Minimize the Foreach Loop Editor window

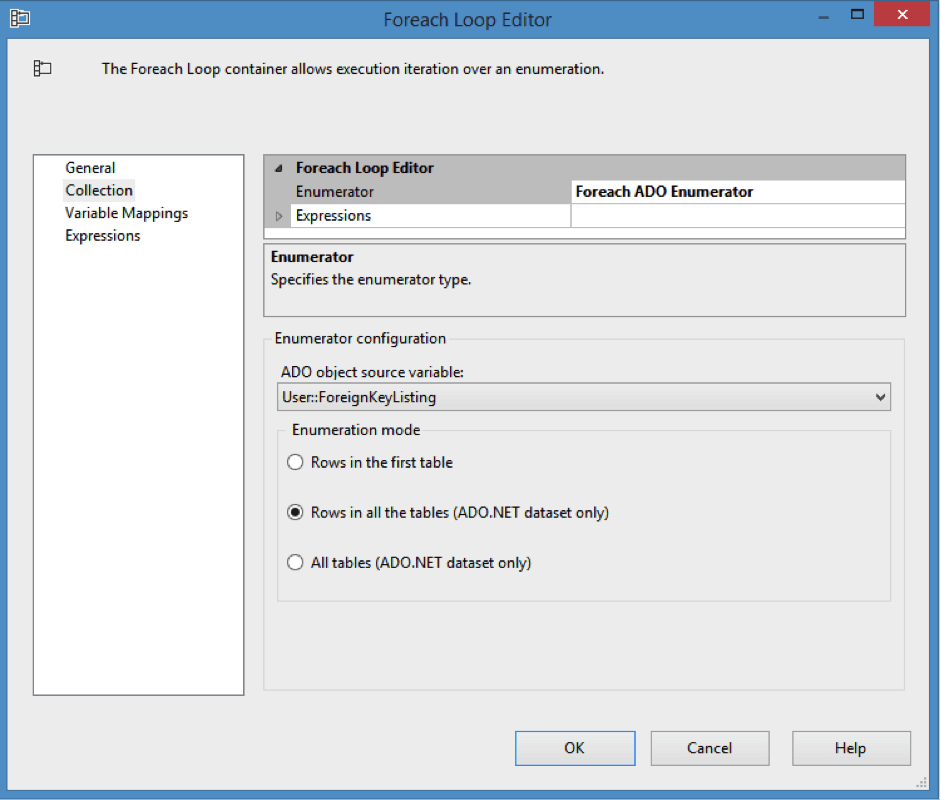823,16
